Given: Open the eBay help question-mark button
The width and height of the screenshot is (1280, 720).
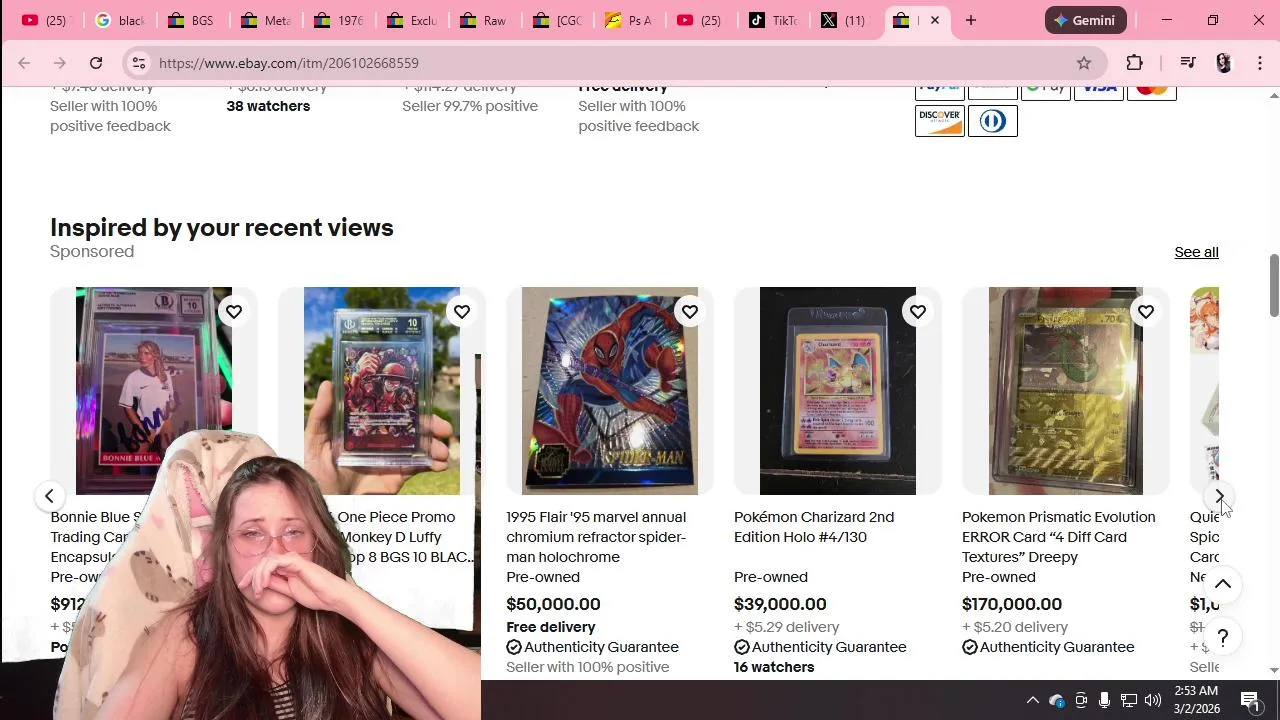Looking at the screenshot, I should 1222,638.
